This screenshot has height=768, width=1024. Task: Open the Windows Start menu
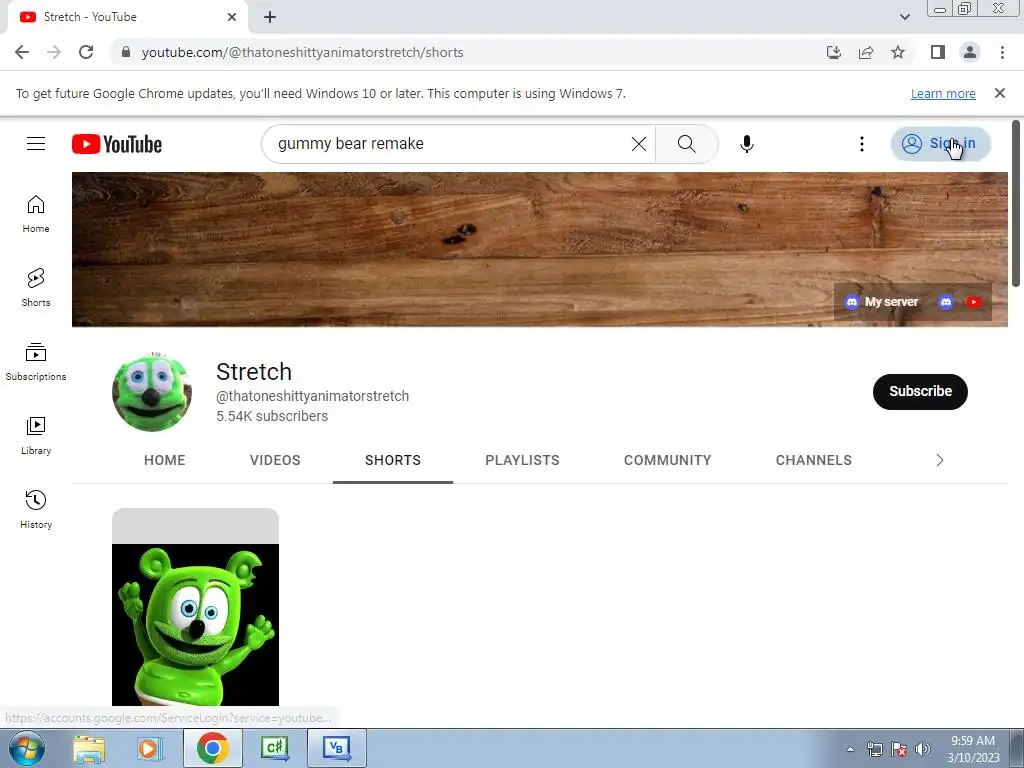coord(27,748)
